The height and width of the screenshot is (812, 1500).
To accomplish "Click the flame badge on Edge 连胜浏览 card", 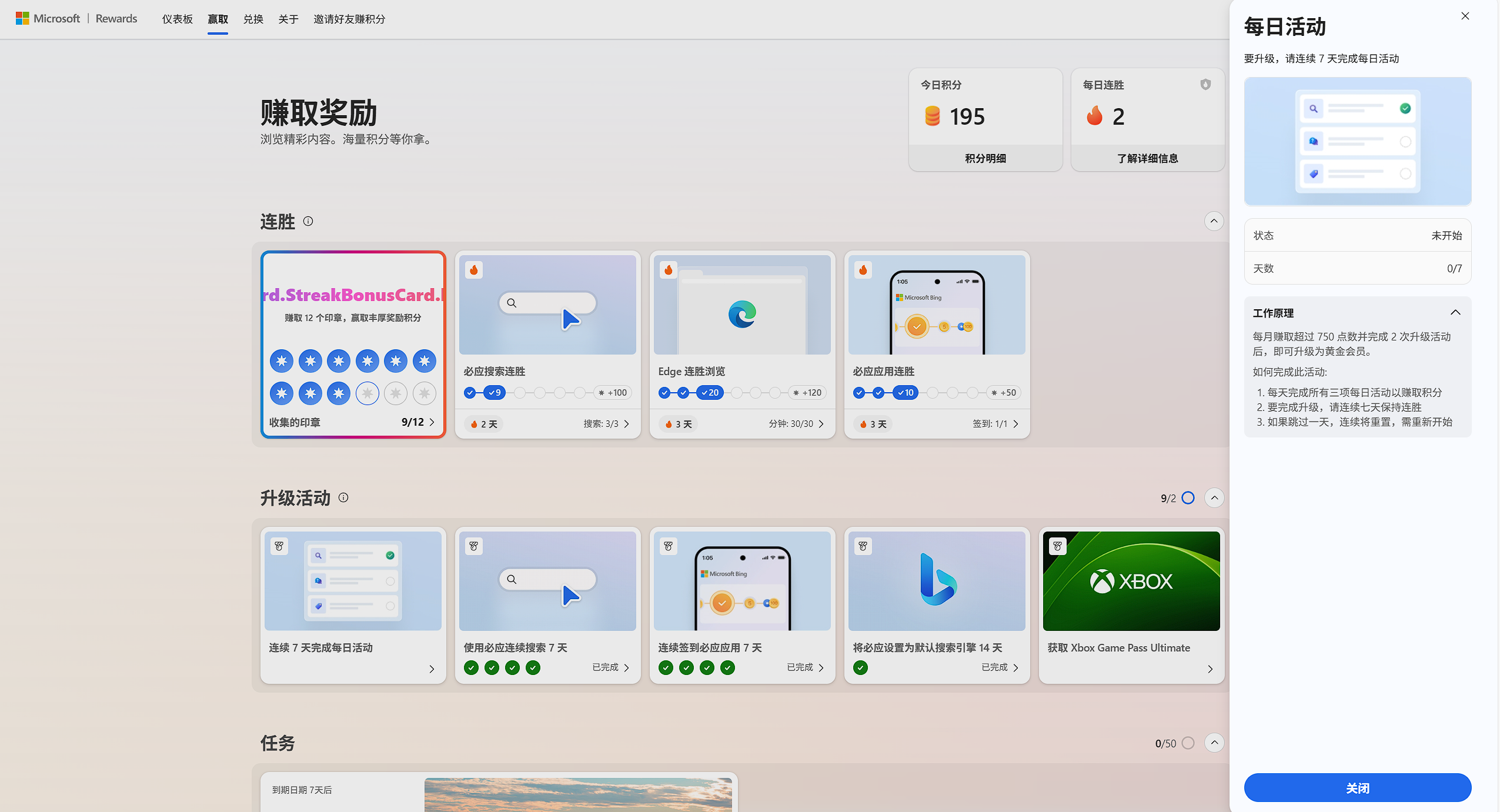I will pos(669,270).
